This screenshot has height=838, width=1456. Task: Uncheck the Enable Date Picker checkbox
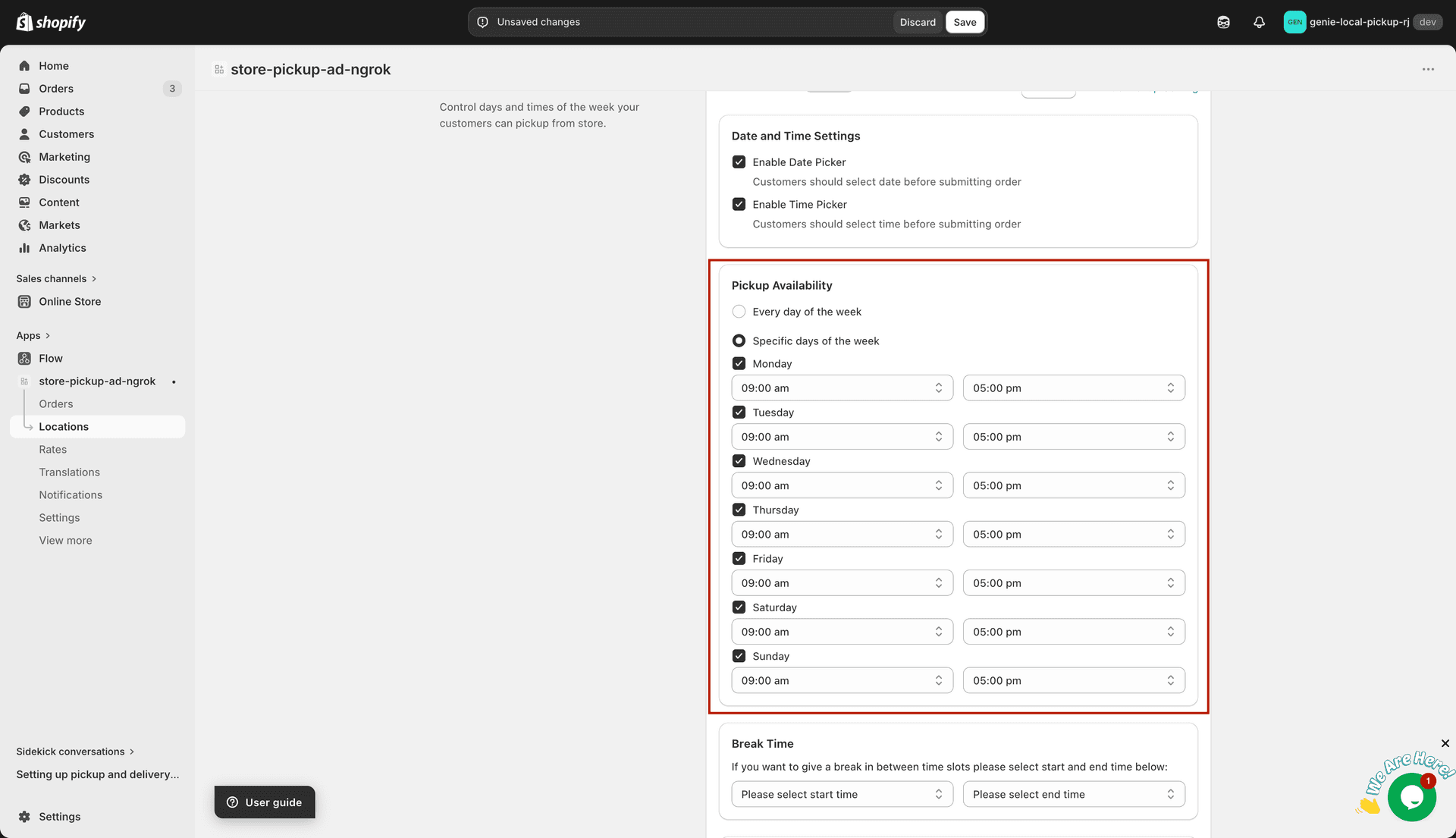[739, 162]
